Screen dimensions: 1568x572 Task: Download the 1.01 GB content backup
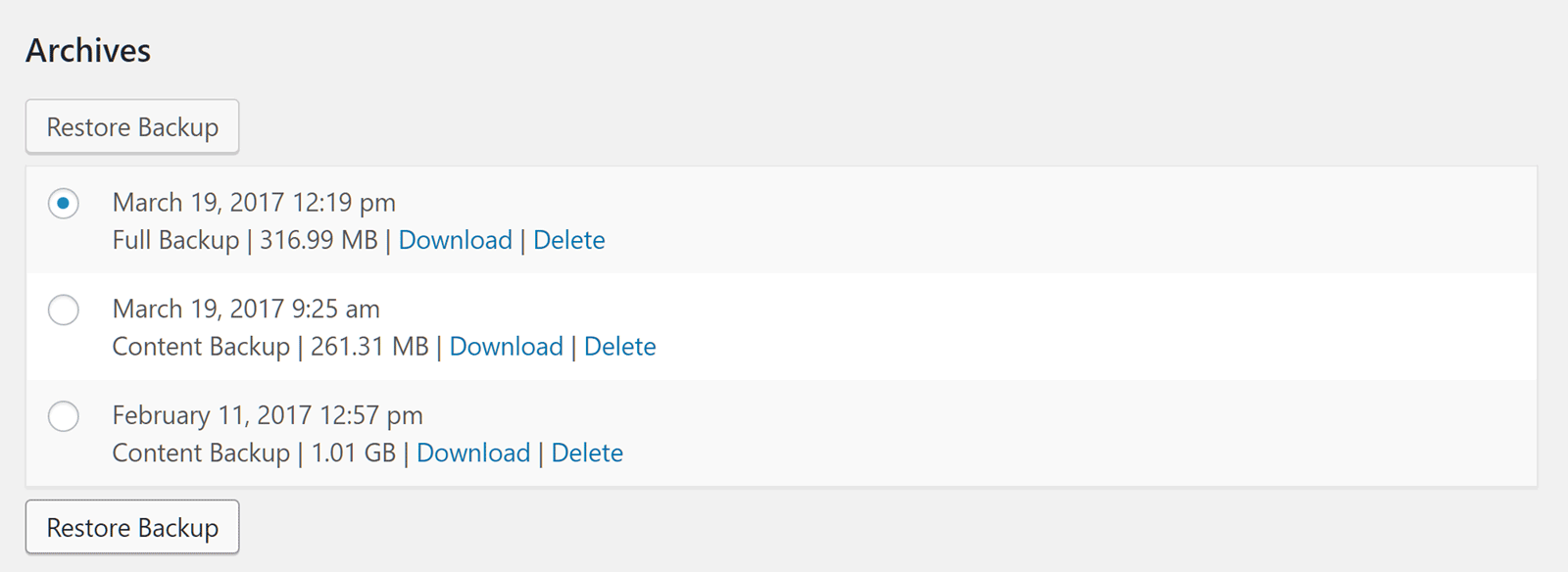pyautogui.click(x=472, y=453)
